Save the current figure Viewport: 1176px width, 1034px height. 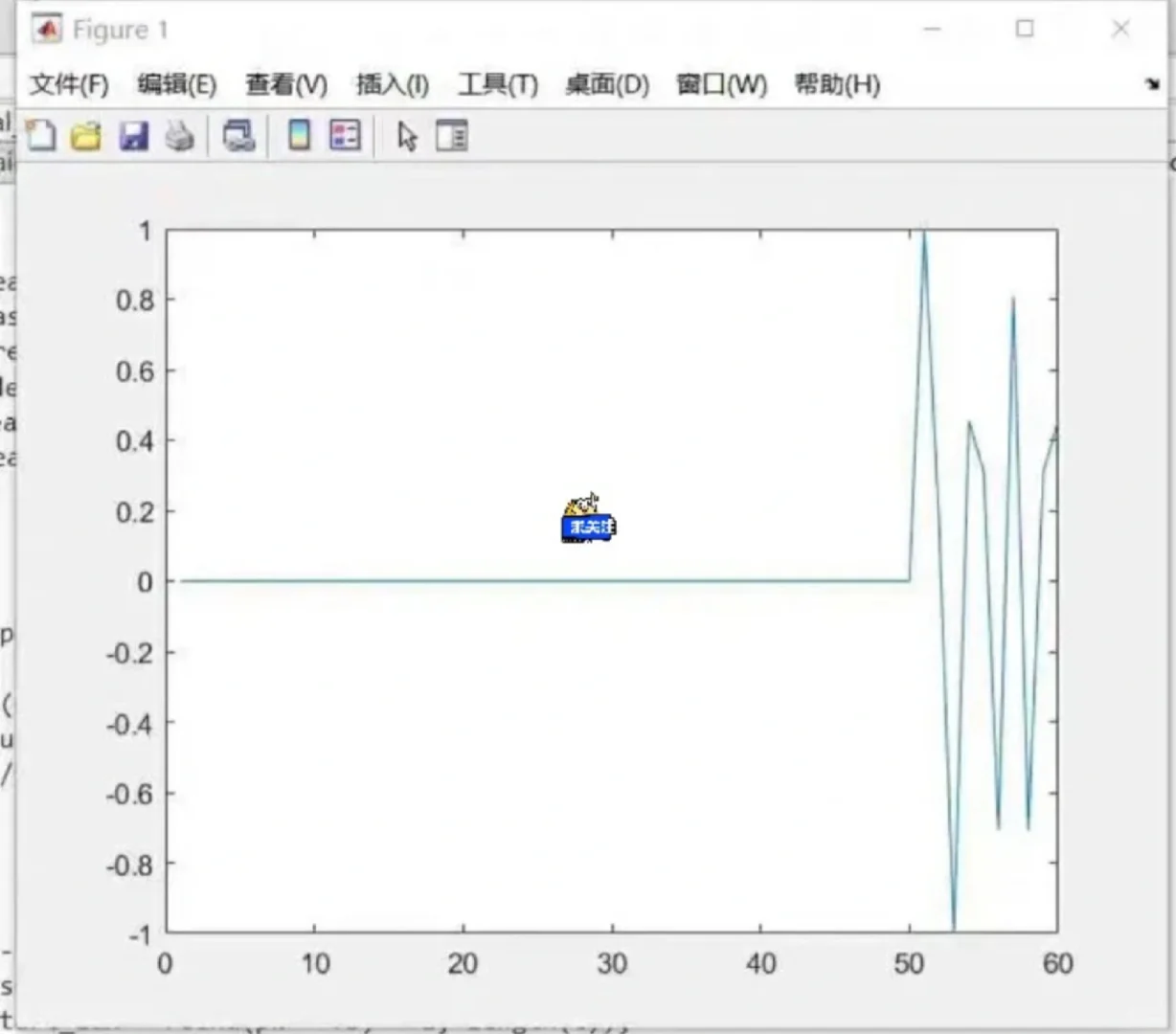[x=134, y=136]
